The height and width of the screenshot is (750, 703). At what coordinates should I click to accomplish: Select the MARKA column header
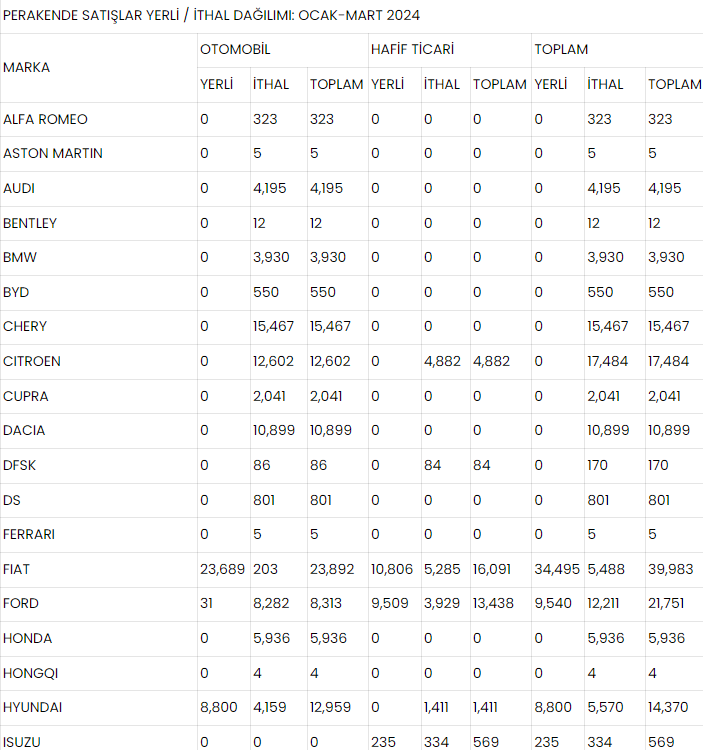(x=26, y=67)
